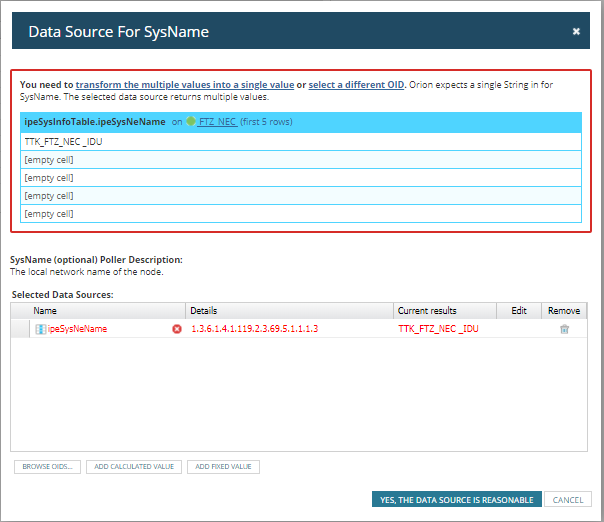Image resolution: width=604 pixels, height=522 pixels.
Task: Remove ipeSysNeName using the trash icon
Action: pyautogui.click(x=564, y=329)
